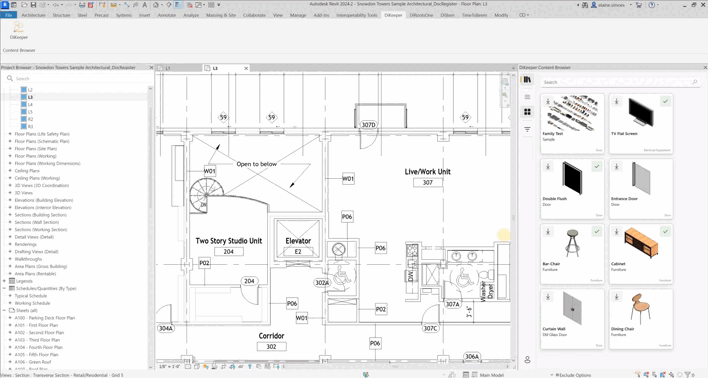This screenshot has height=378, width=708.
Task: Open the user account icon in DiKeeper sidebar
Action: click(x=527, y=360)
